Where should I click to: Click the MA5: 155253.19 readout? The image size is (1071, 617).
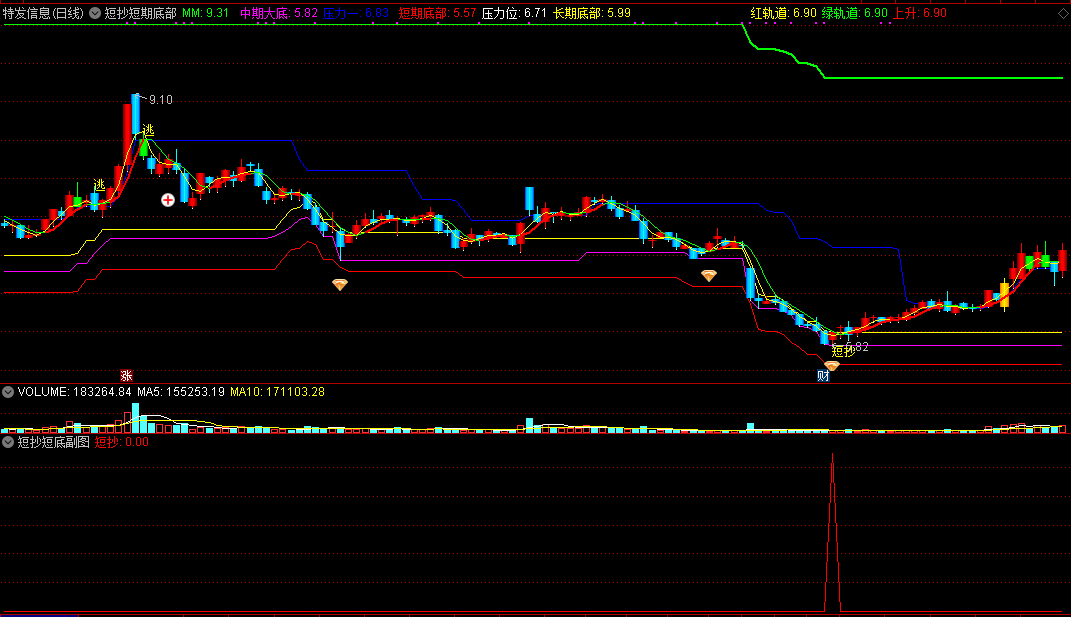coord(181,392)
